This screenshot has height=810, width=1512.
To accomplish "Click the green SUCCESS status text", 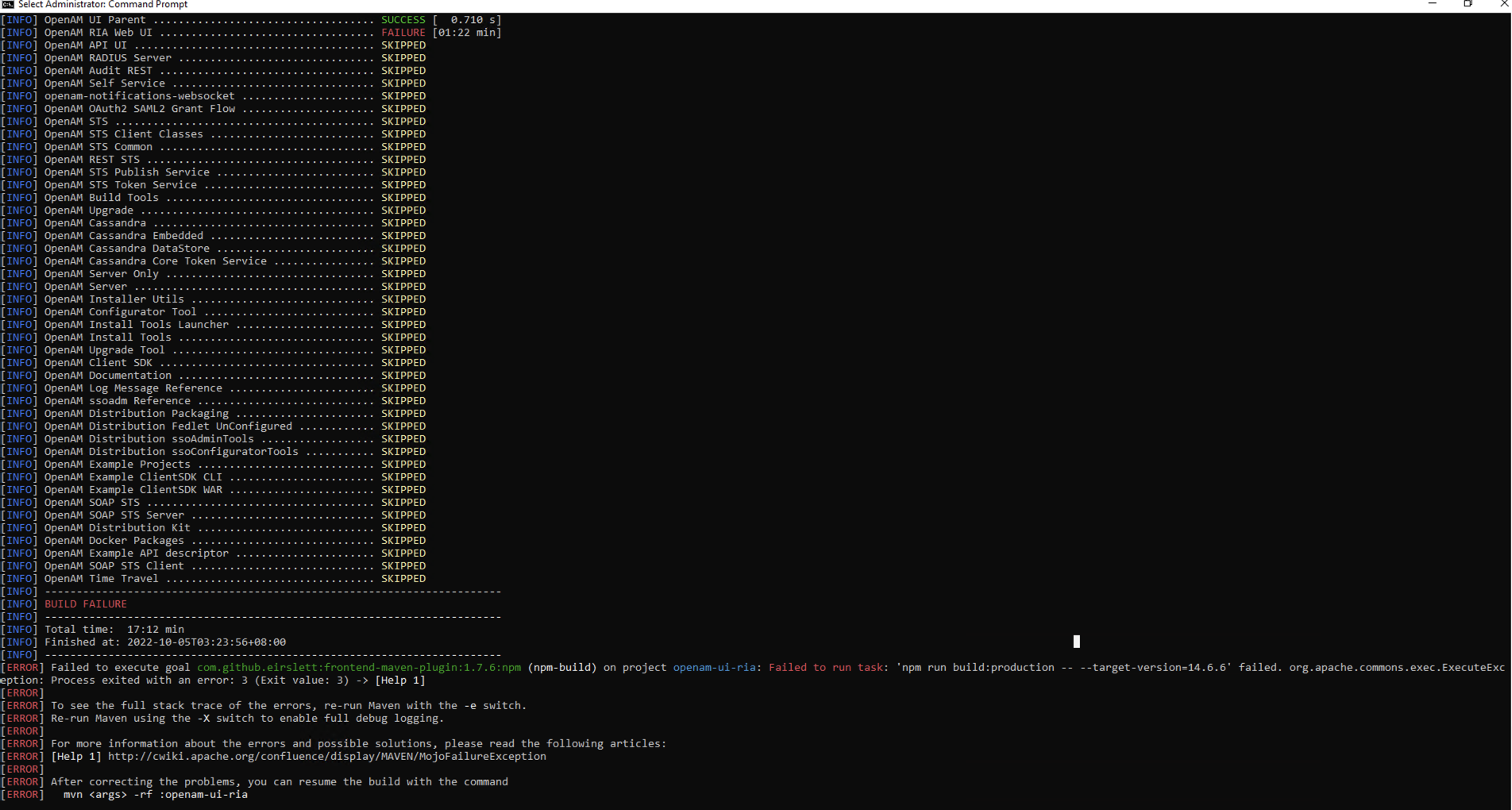I will tap(403, 20).
